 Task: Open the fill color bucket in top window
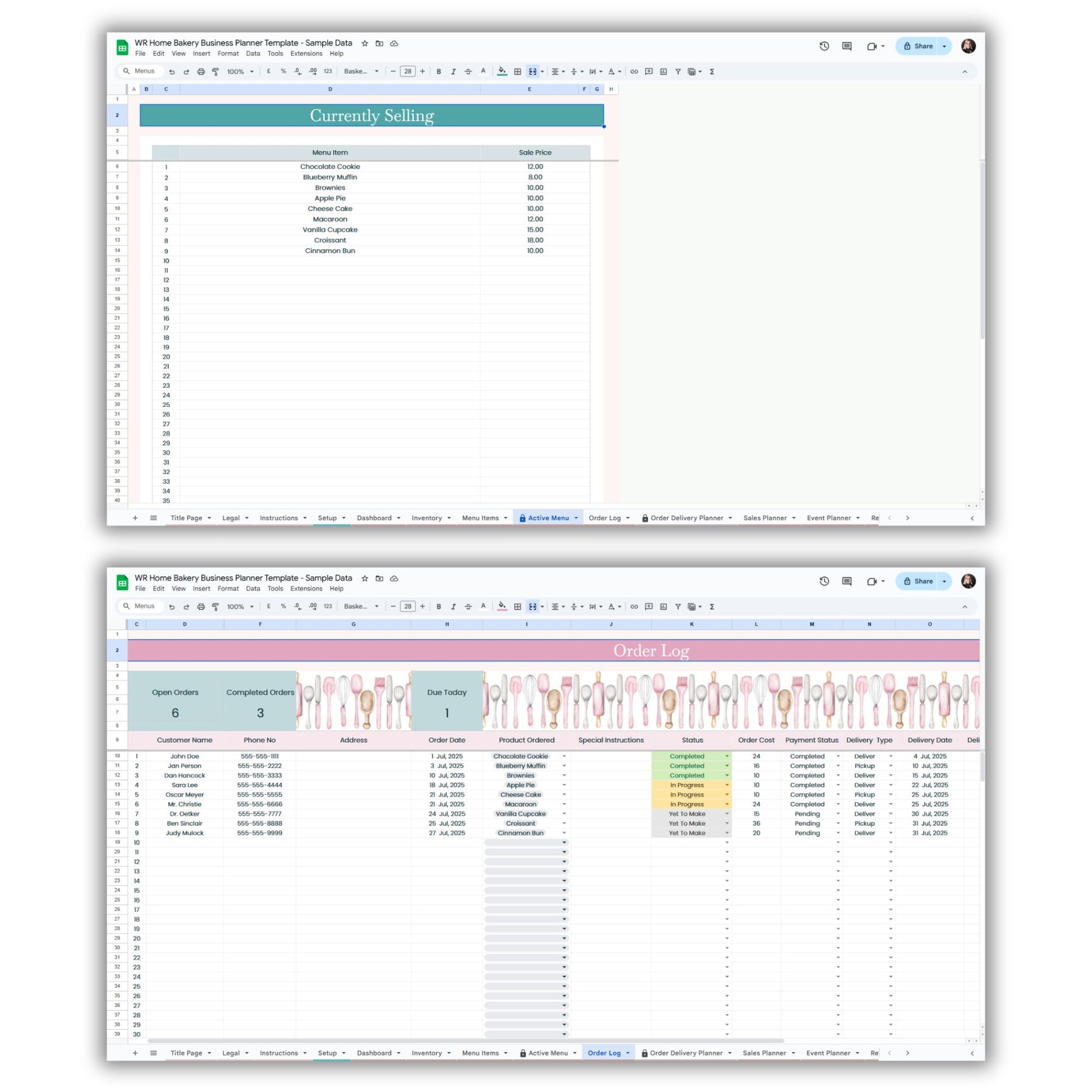pos(502,72)
